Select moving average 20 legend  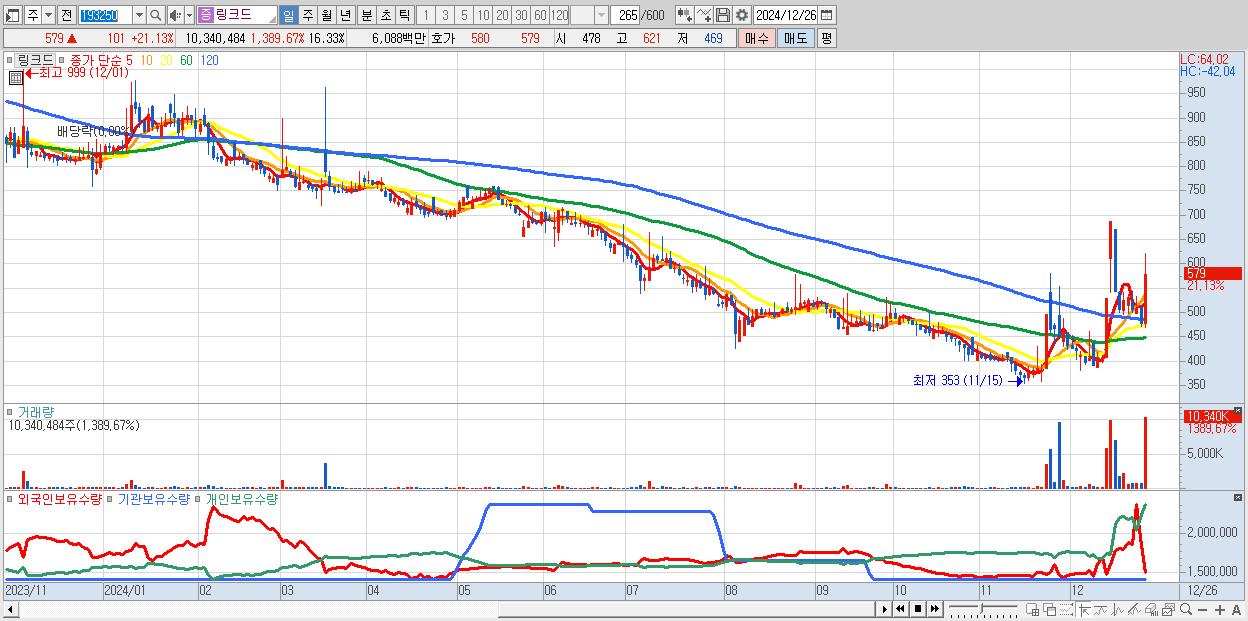[x=166, y=60]
